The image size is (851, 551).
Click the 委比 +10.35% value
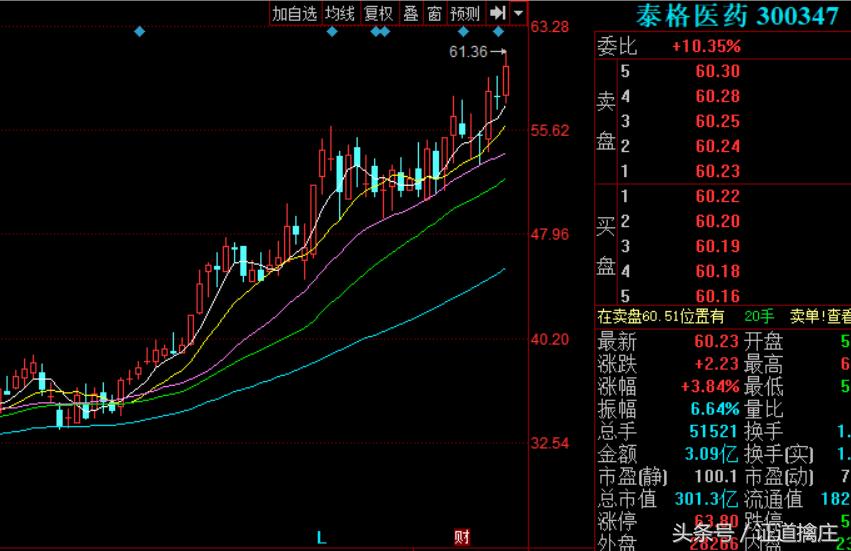point(706,46)
